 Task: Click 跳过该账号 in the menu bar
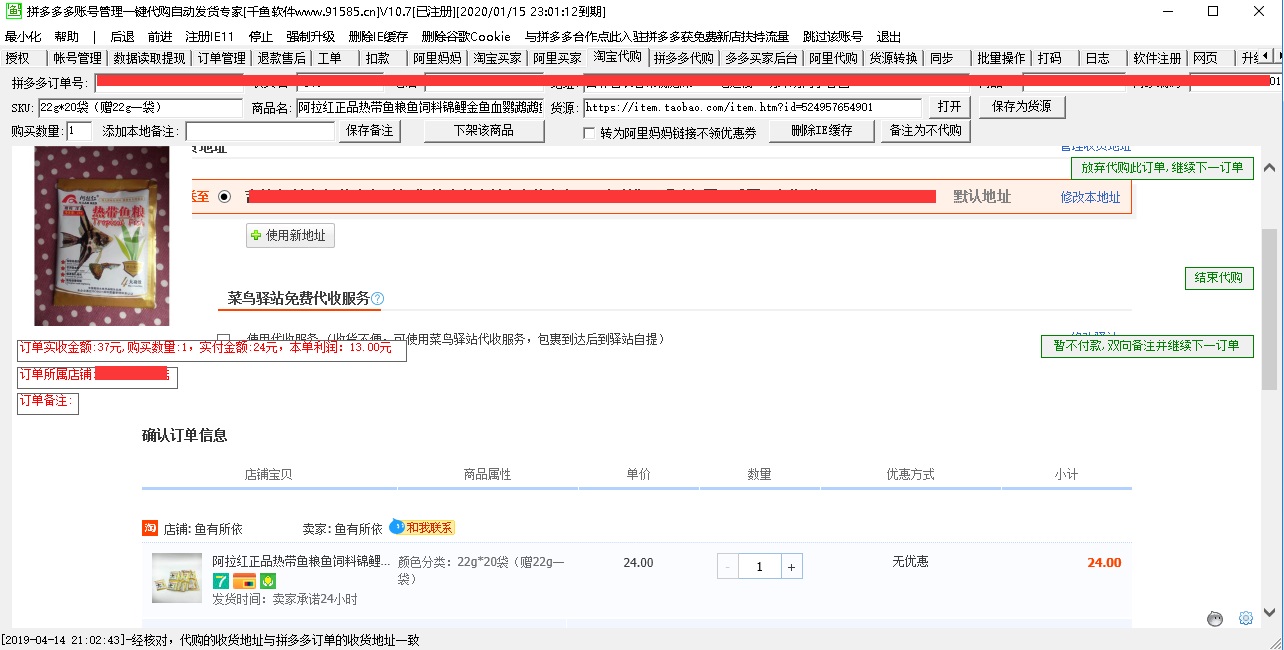point(832,37)
